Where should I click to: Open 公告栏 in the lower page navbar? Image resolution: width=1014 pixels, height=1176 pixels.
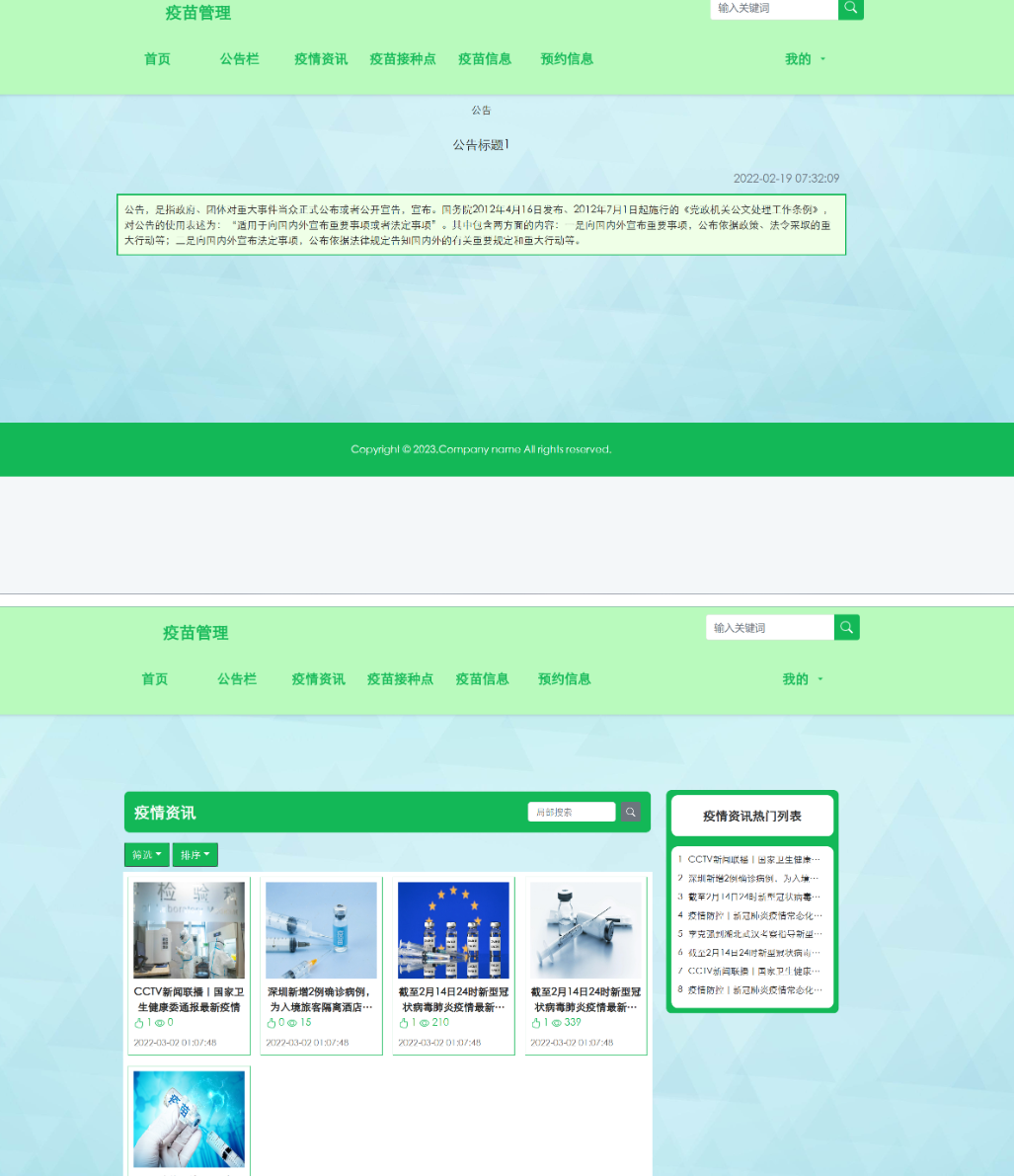click(237, 678)
